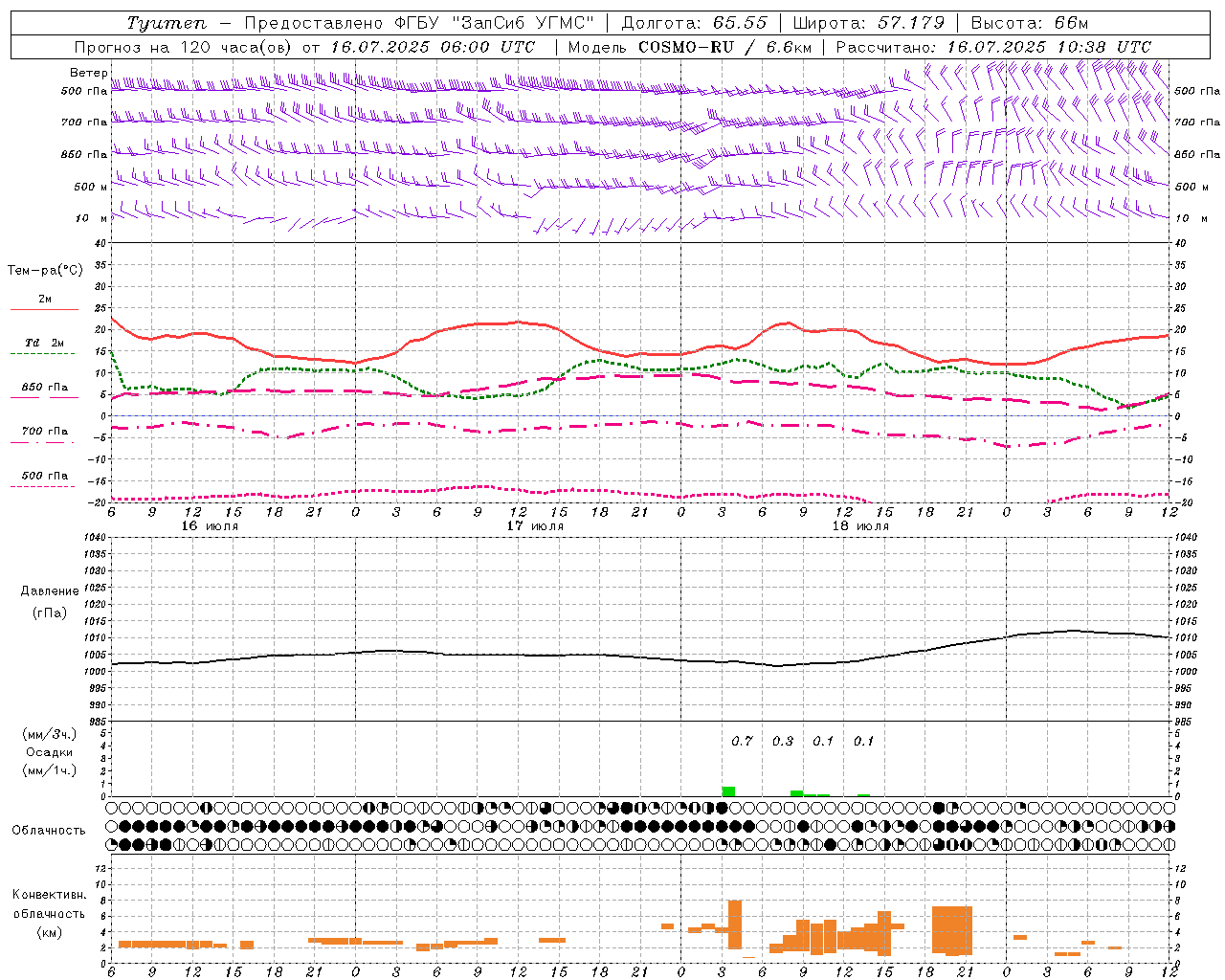
Task: Click the Tyumen station name in title
Action: [167, 23]
